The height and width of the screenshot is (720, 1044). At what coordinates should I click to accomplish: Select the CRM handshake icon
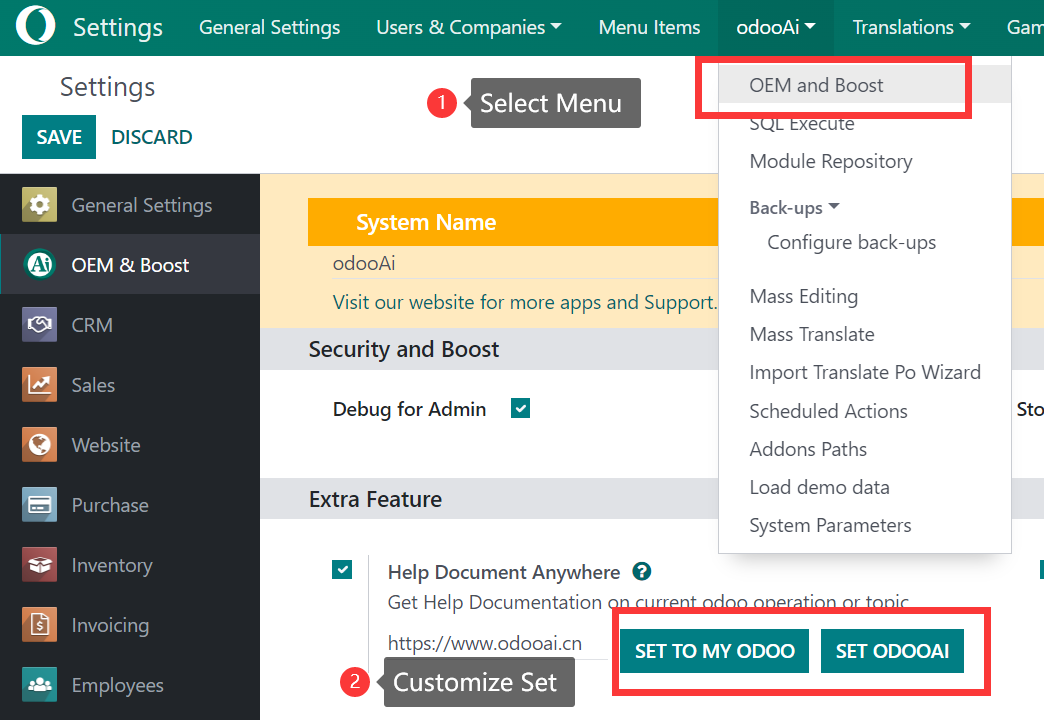pyautogui.click(x=40, y=325)
